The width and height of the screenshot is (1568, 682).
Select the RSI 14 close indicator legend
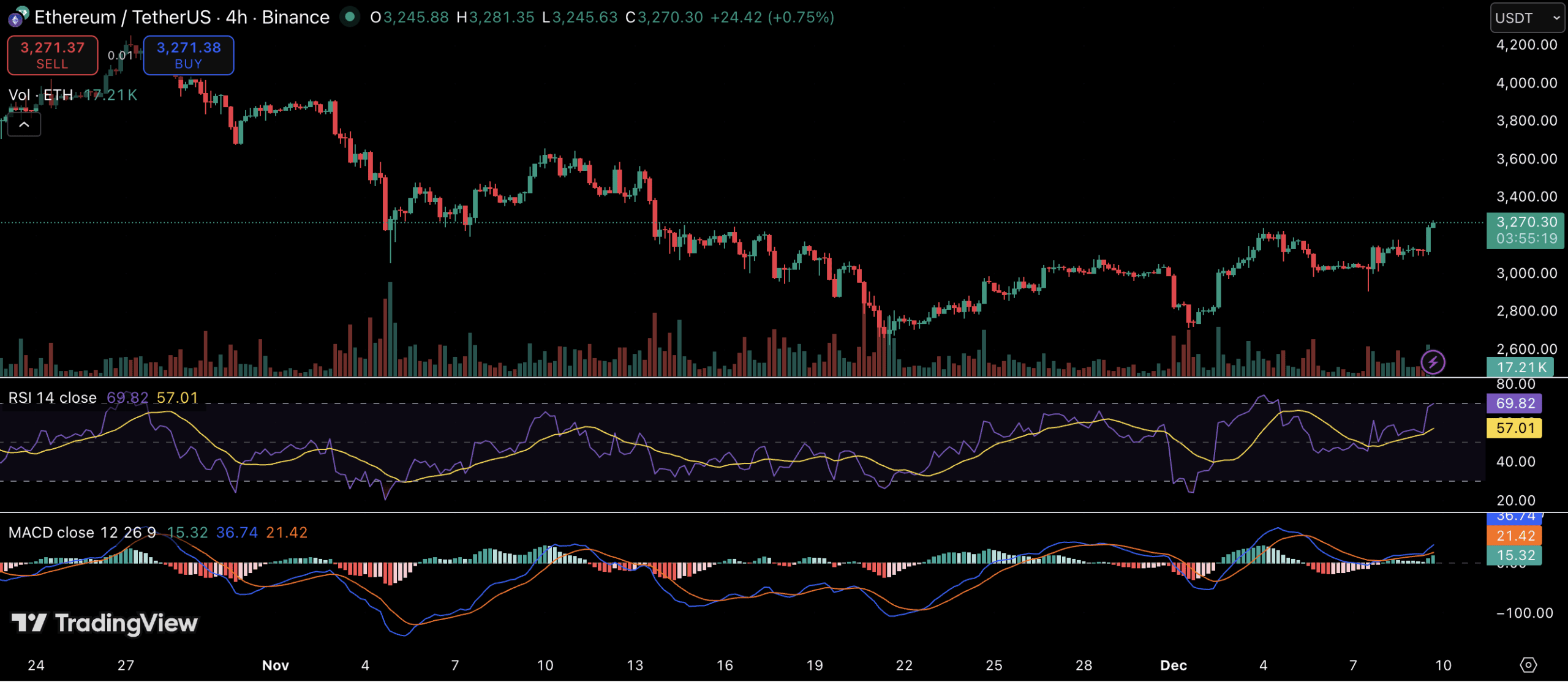[x=53, y=398]
